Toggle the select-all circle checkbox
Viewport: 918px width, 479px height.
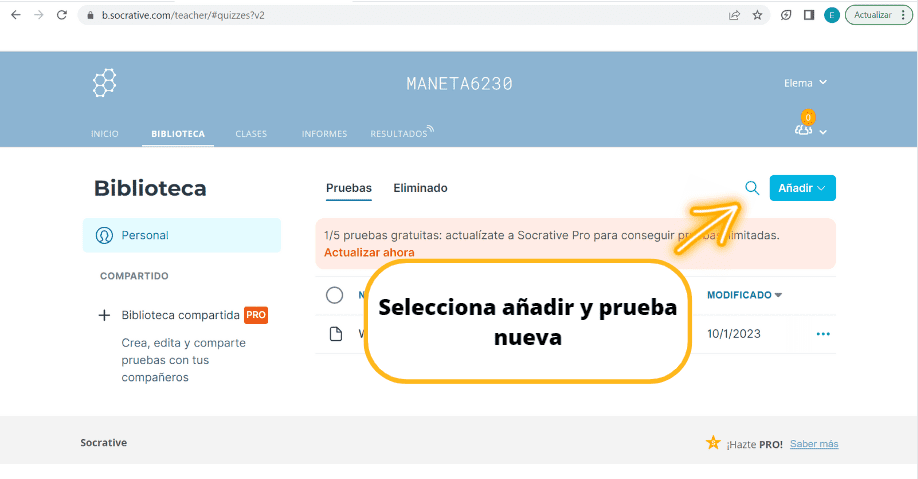[334, 295]
